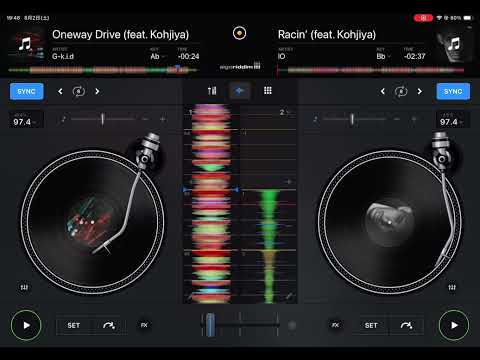Select the waveform view icon in center toolbar

coord(239,91)
